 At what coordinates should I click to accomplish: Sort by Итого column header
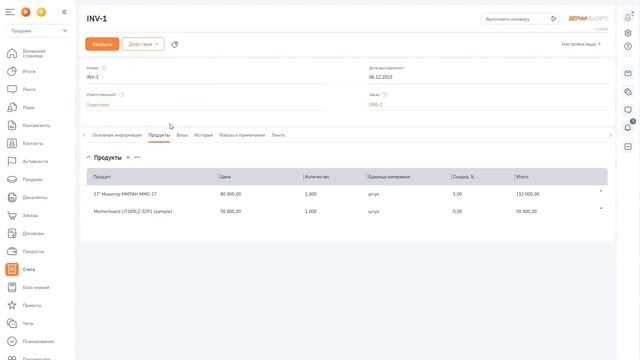tap(522, 177)
